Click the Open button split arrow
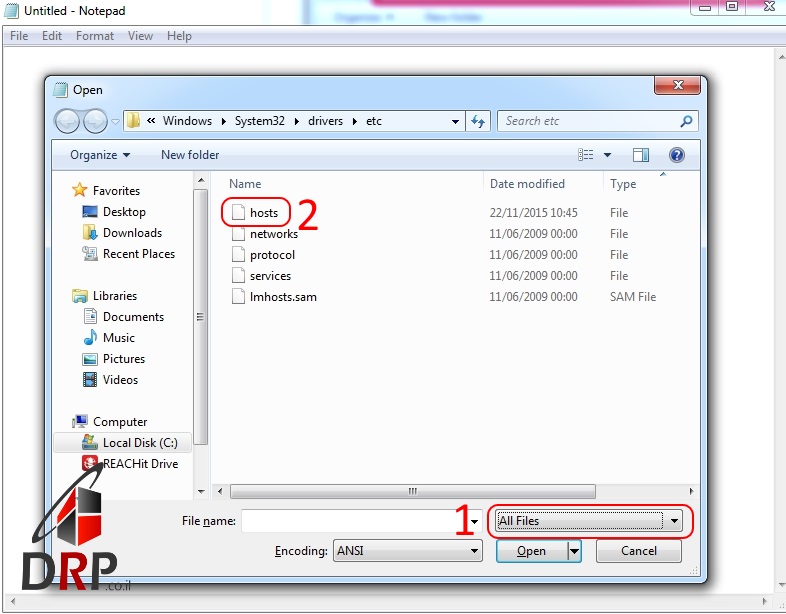The height and width of the screenshot is (614, 786). point(574,551)
